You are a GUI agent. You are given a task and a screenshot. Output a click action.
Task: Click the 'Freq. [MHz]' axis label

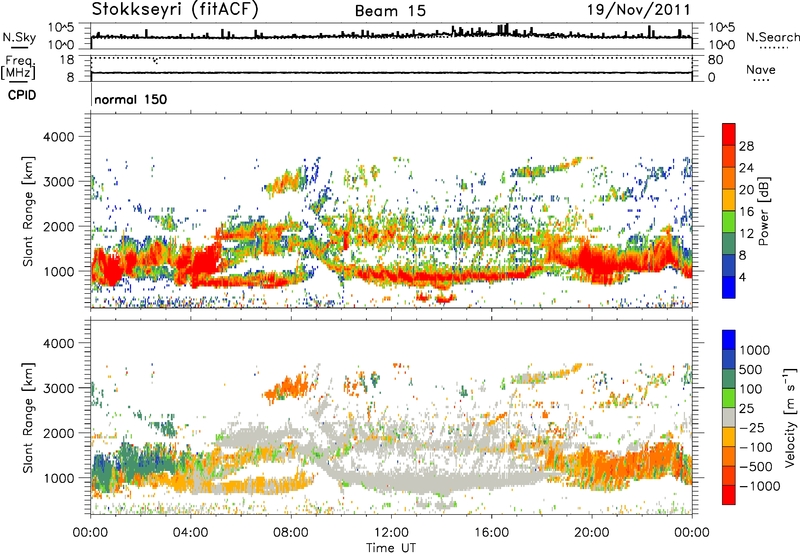[19, 67]
